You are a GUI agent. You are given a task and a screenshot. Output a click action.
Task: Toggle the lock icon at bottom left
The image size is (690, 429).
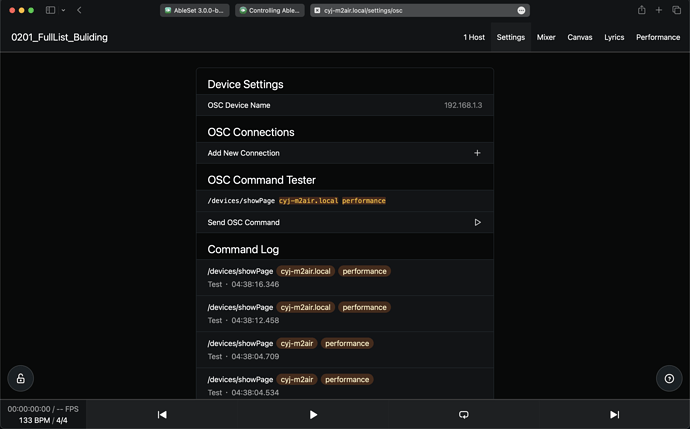click(x=20, y=378)
